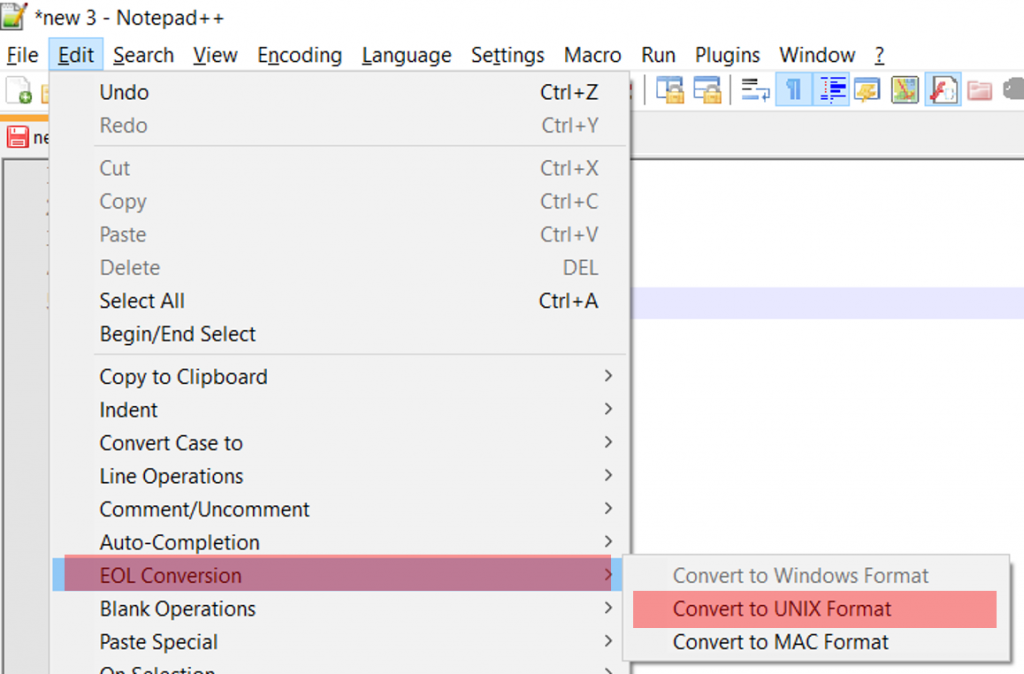The image size is (1024, 674).
Task: Click the Synchronize Vertical Scrolling icon
Action: coord(670,89)
